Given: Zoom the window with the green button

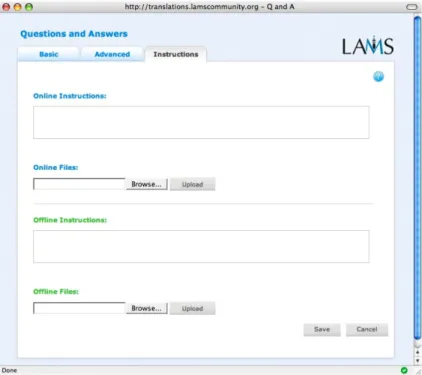Looking at the screenshot, I should [29, 7].
